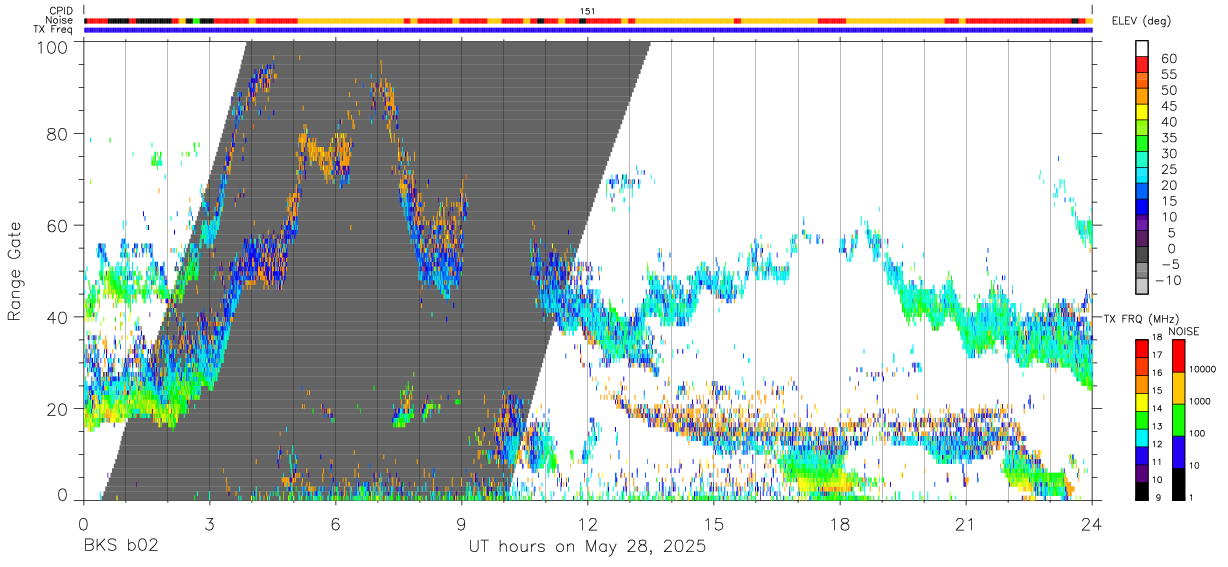Click the TX FRQ legend value '18'

click(1157, 339)
